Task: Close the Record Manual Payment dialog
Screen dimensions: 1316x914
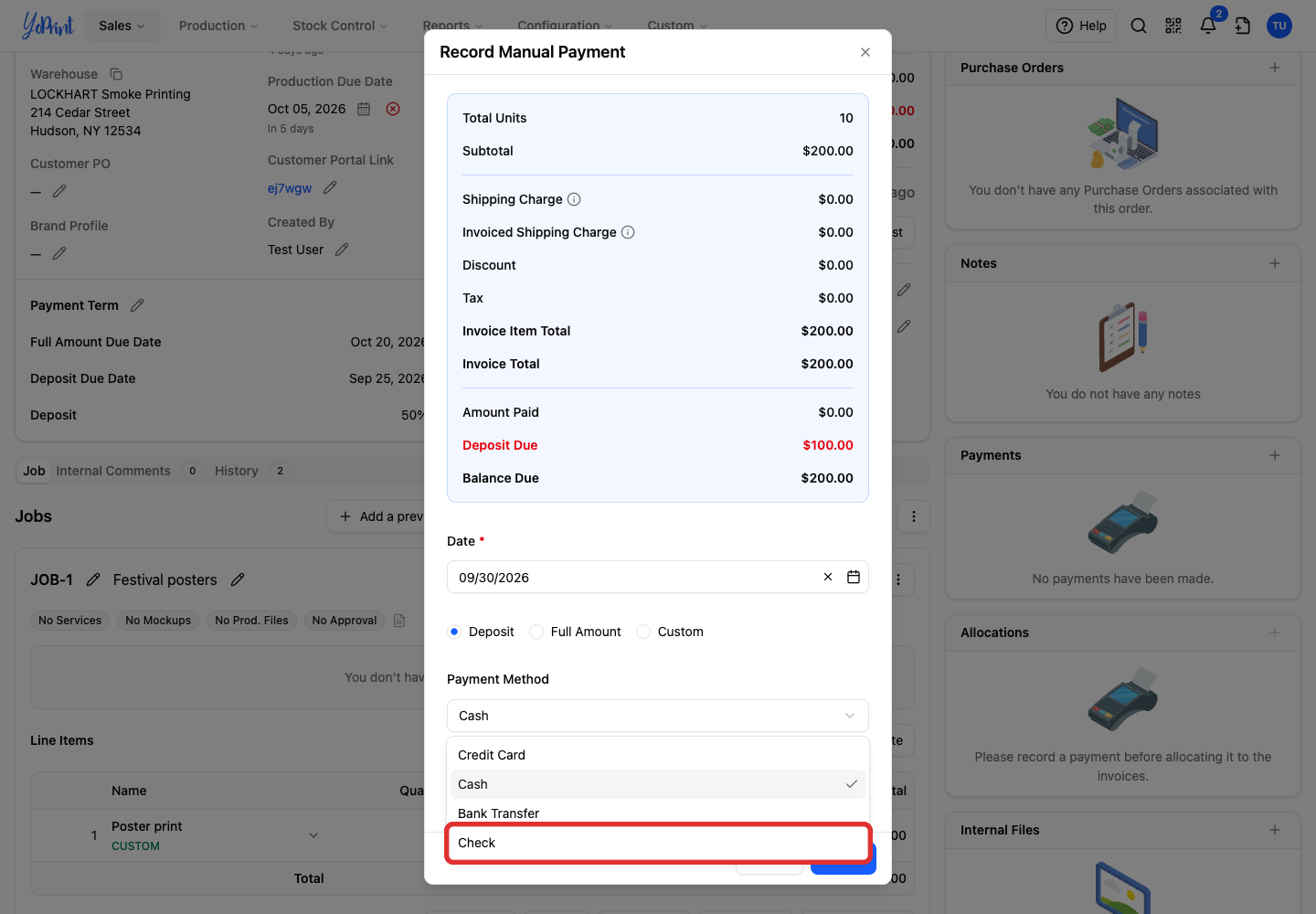Action: click(865, 52)
